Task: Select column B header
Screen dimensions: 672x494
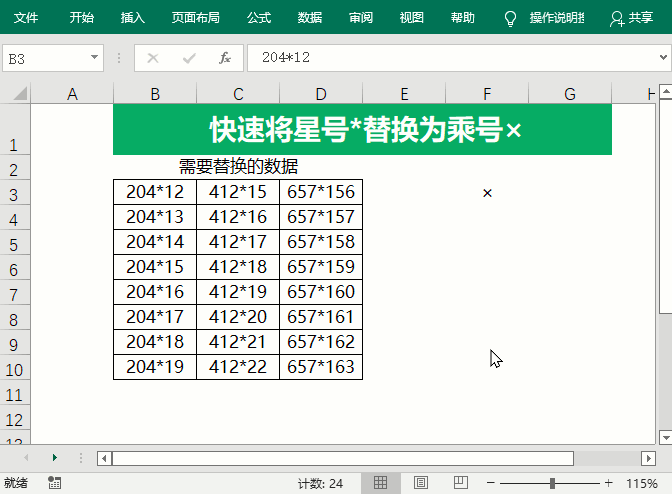Action: (x=155, y=93)
